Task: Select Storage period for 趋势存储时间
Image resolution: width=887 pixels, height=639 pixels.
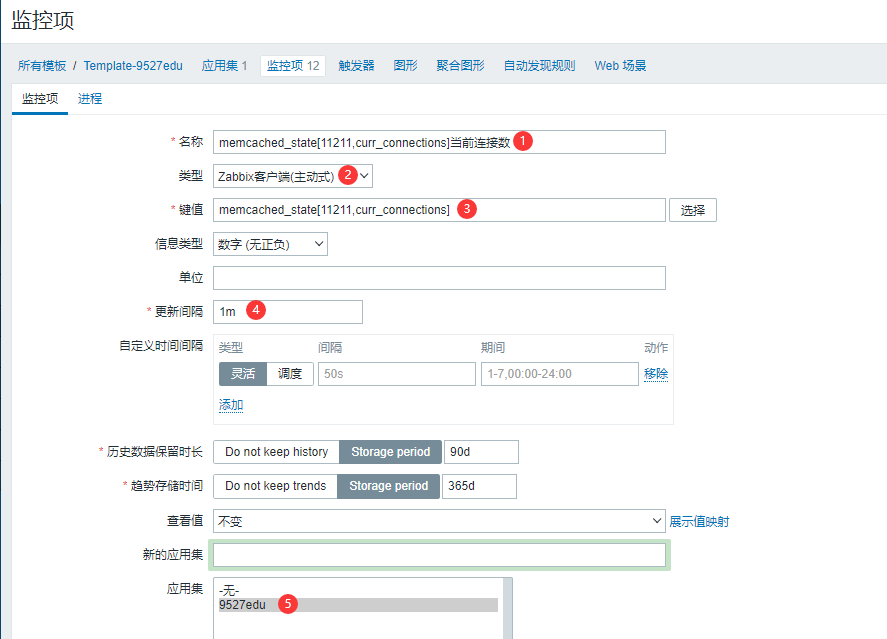Action: point(389,486)
